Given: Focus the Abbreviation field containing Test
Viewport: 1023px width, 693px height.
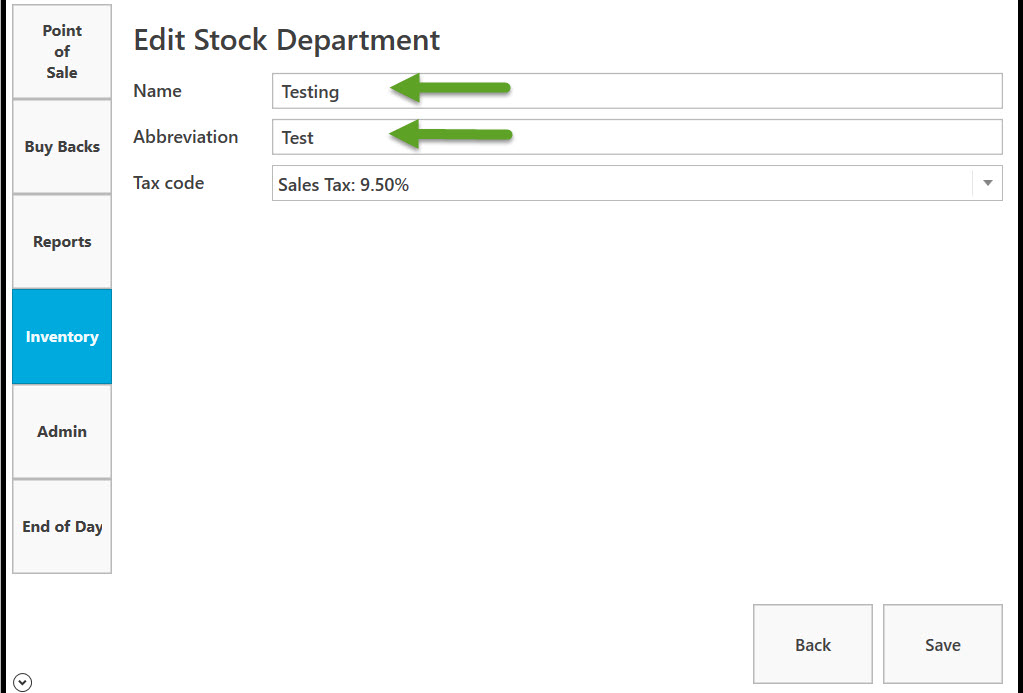Looking at the screenshot, I should point(637,137).
